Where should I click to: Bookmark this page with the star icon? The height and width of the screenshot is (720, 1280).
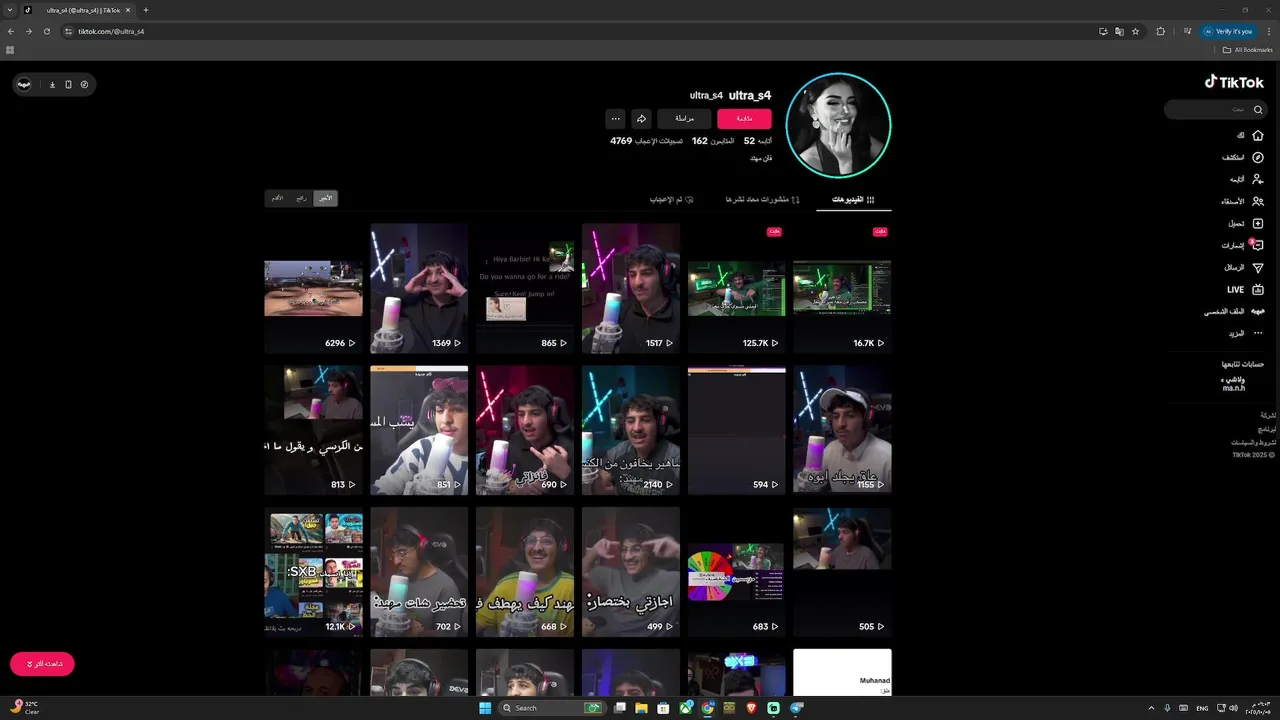(1135, 31)
